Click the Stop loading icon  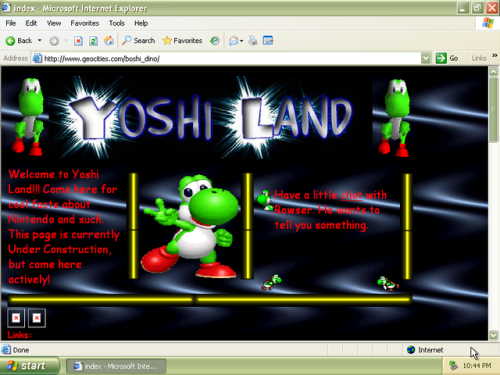(78, 41)
